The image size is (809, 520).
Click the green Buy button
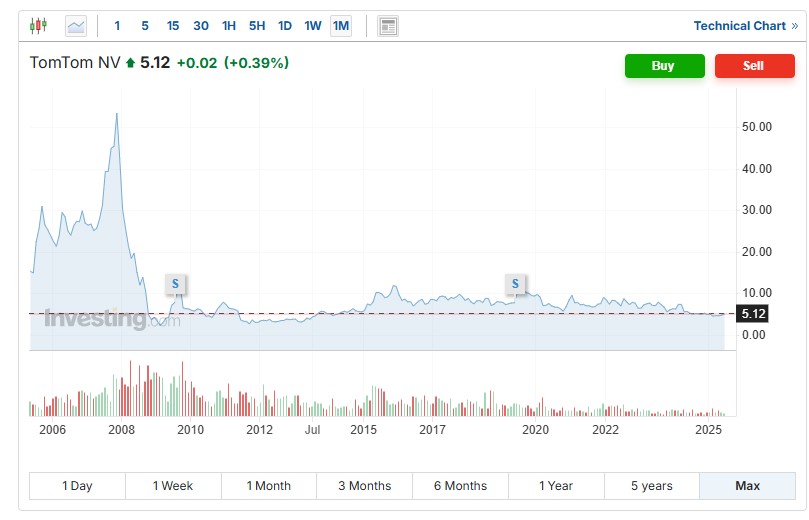(665, 66)
